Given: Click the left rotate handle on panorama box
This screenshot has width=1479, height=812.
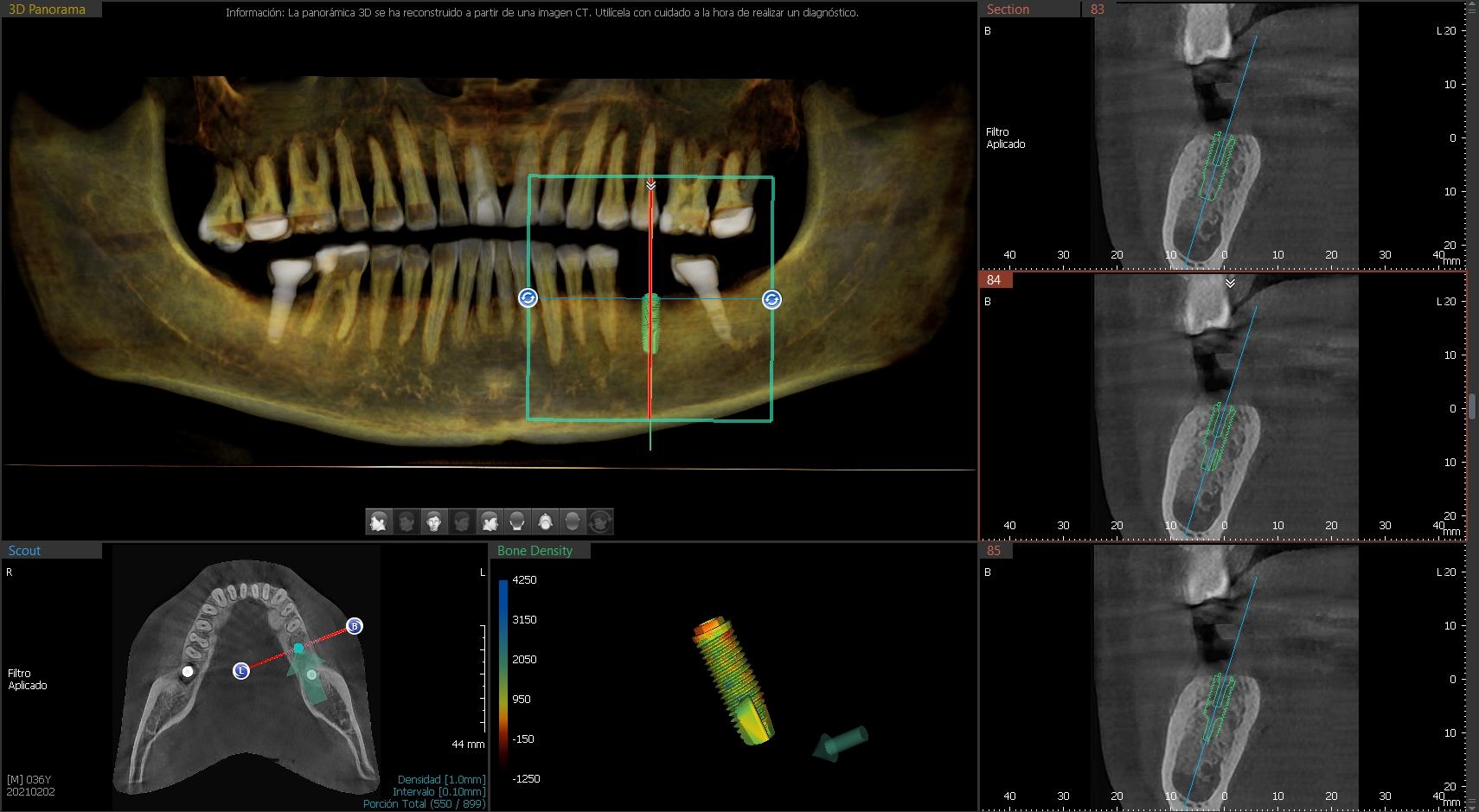Looking at the screenshot, I should pyautogui.click(x=528, y=298).
